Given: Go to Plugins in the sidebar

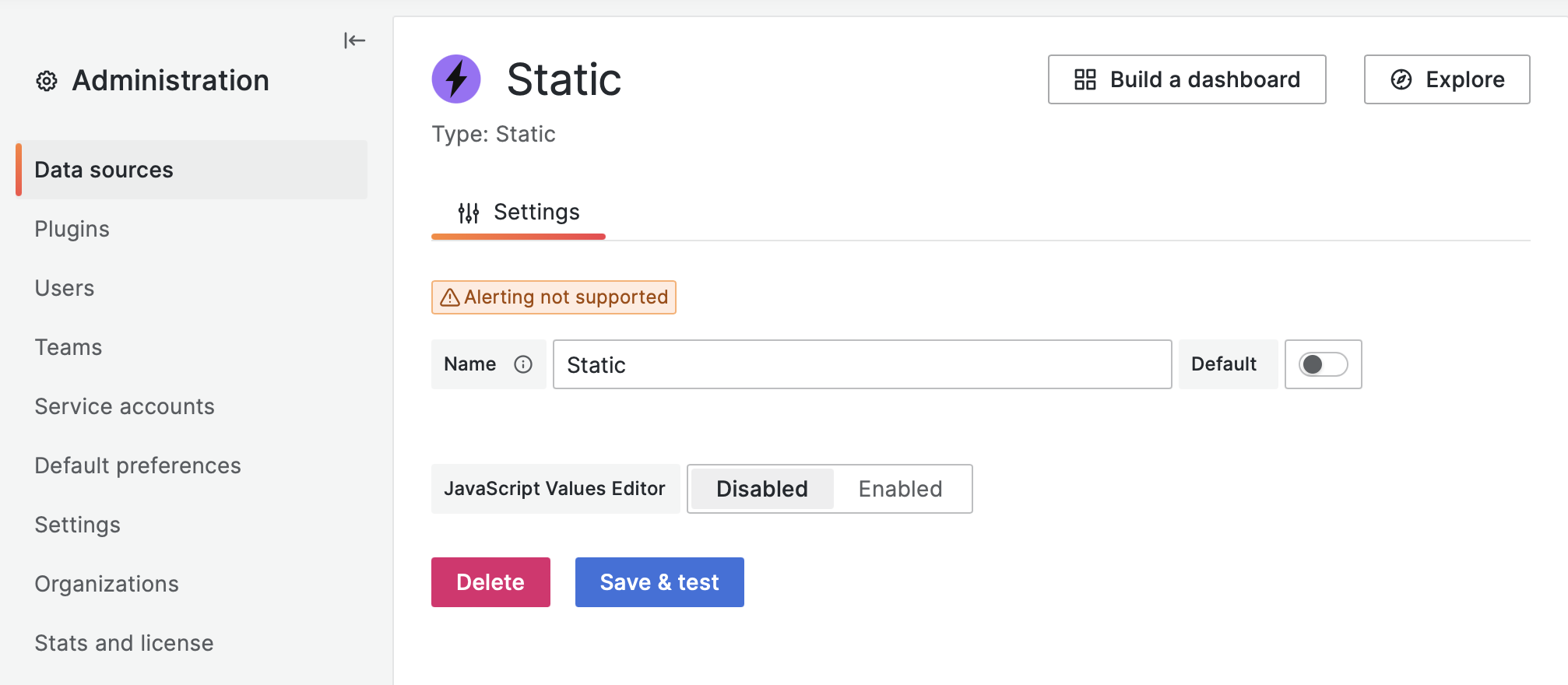Looking at the screenshot, I should [72, 229].
